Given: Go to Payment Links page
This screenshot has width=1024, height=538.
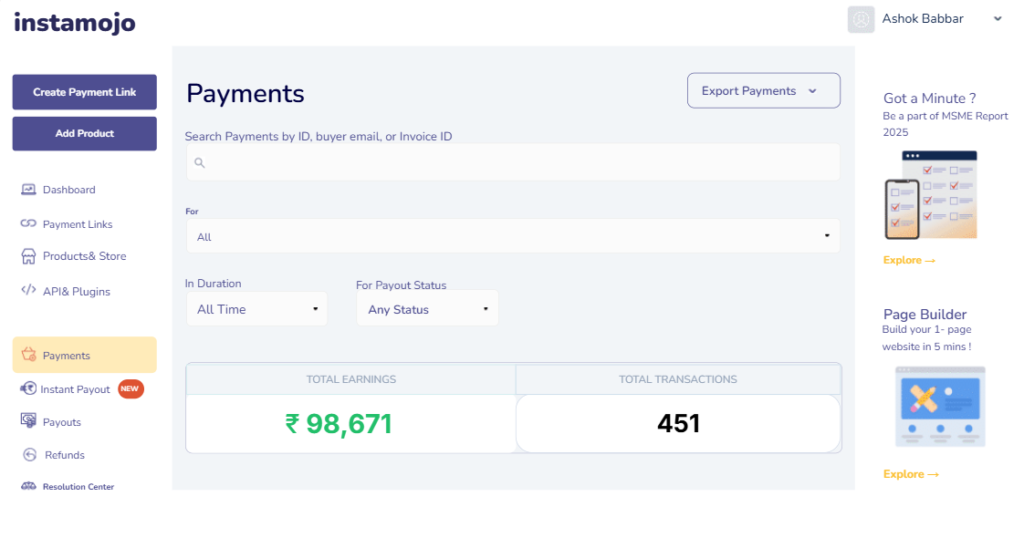Looking at the screenshot, I should [x=77, y=224].
